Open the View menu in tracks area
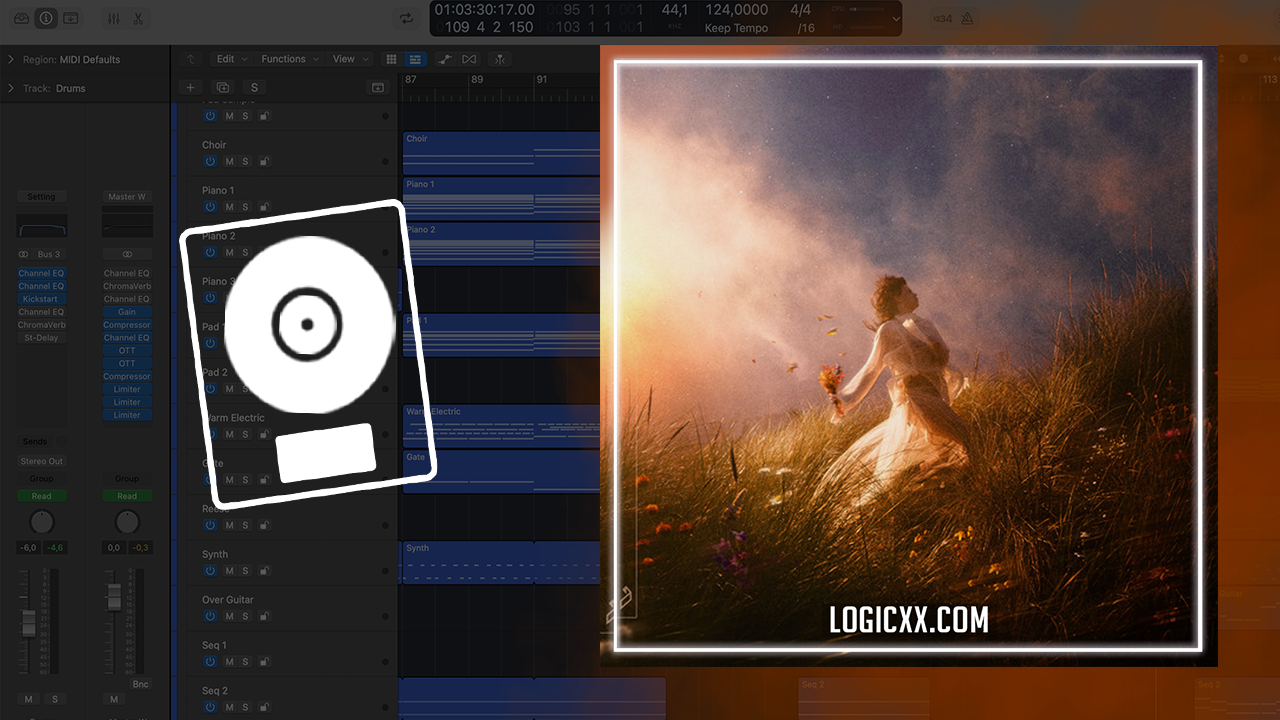 [350, 59]
